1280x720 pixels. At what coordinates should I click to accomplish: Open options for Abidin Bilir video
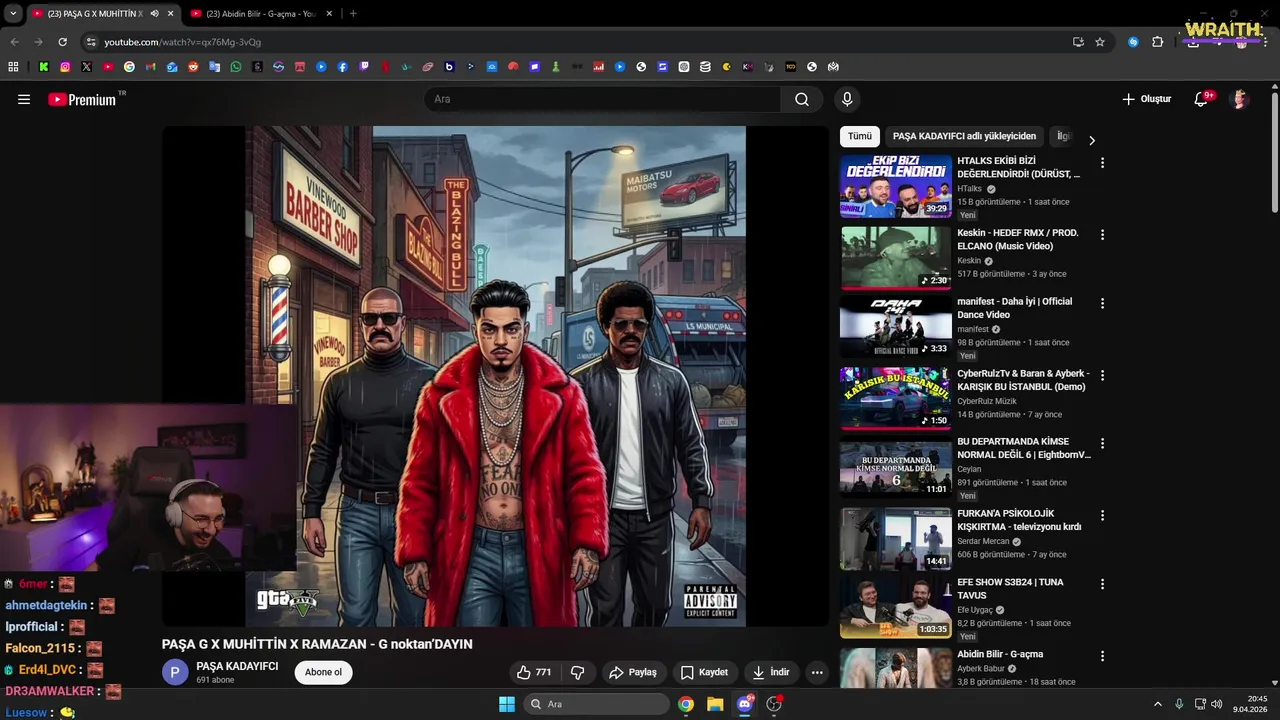pos(1102,656)
